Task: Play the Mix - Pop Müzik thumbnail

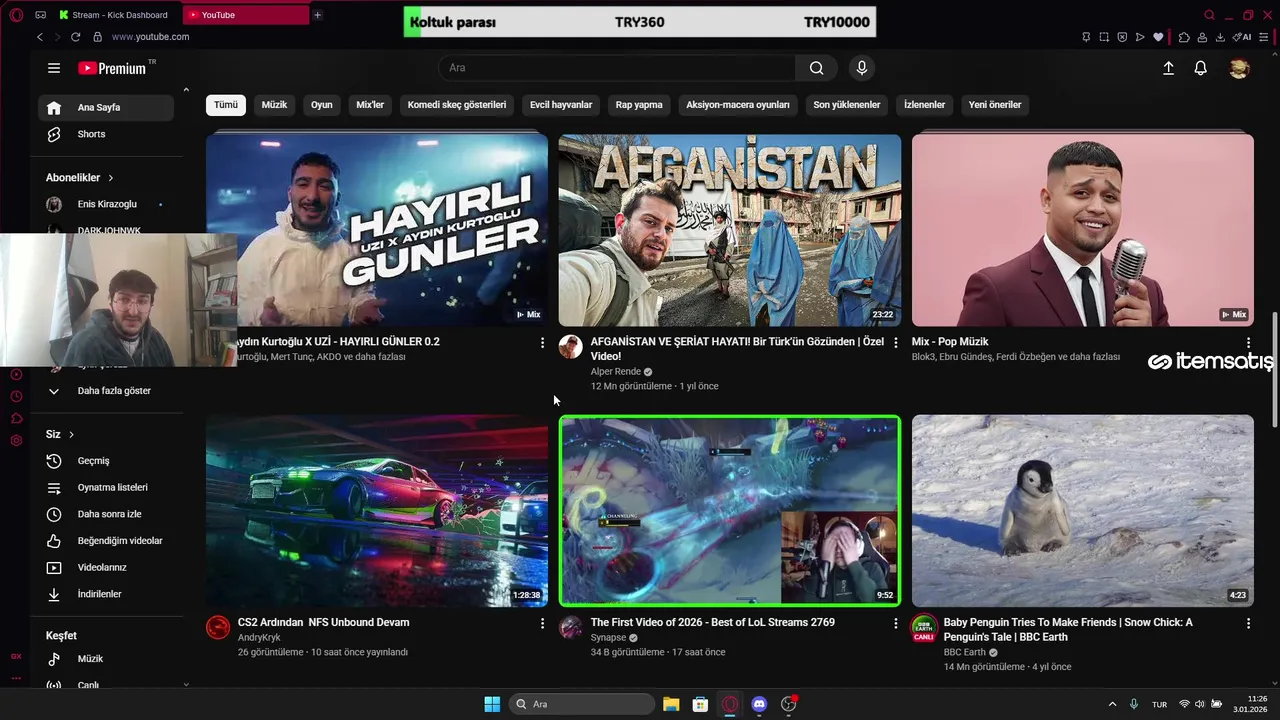Action: click(x=1083, y=230)
